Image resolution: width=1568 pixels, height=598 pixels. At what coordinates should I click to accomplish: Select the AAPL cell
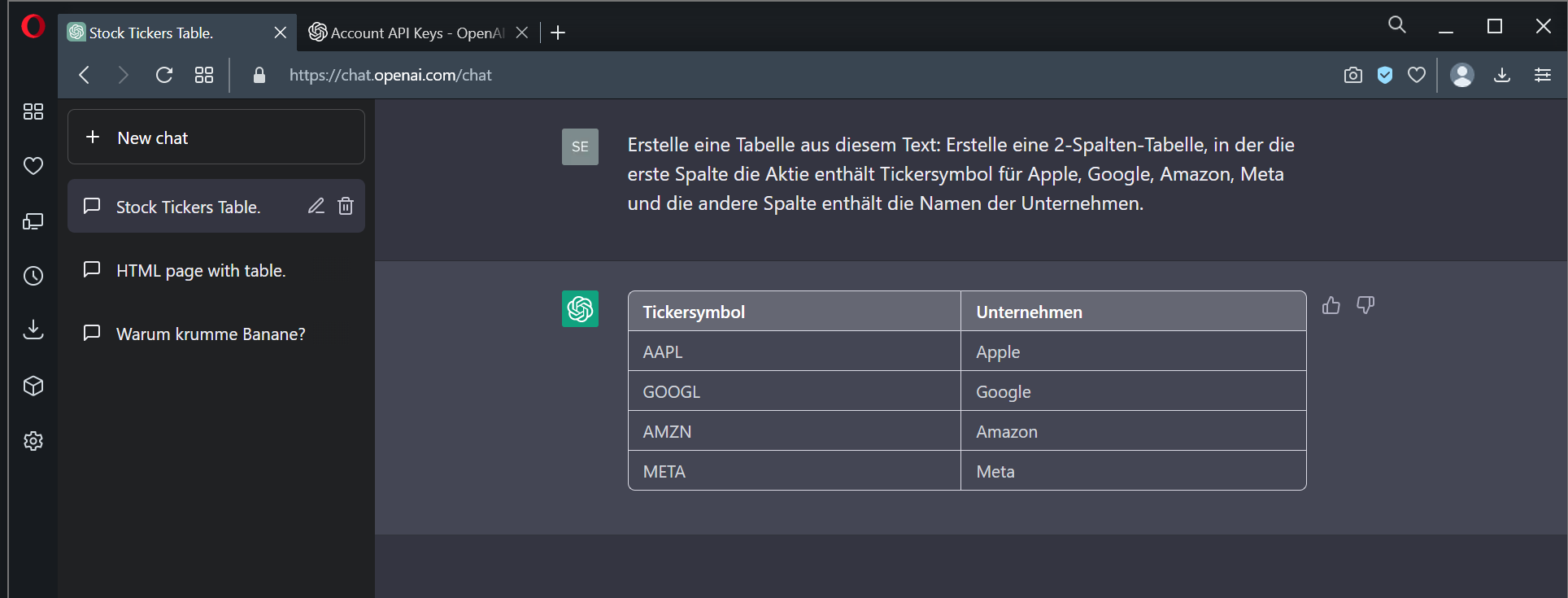[x=795, y=351]
